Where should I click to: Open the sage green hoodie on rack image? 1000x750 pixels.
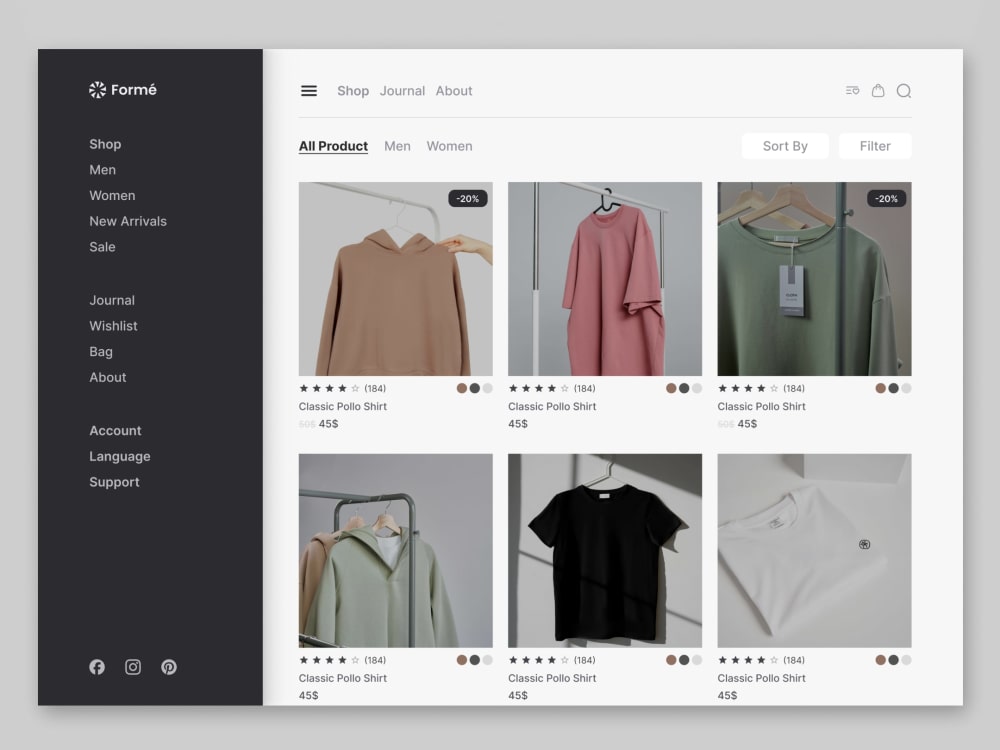coord(395,551)
